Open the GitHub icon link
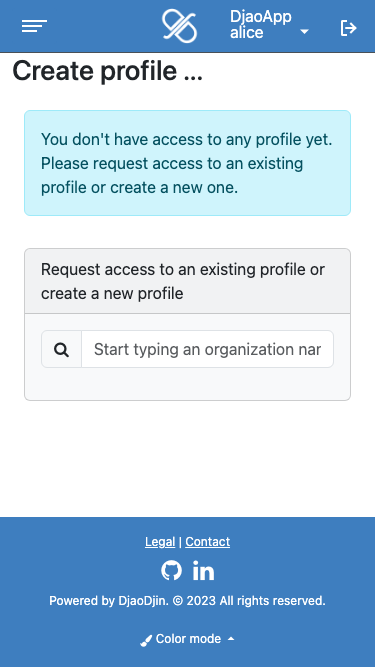The height and width of the screenshot is (667, 375). click(171, 570)
